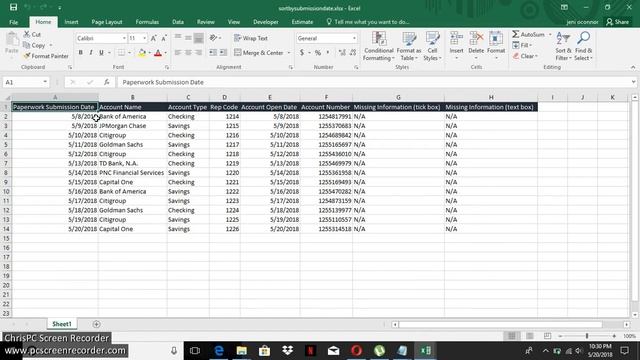This screenshot has width=640, height=360.
Task: Open Find & Select menu
Action: click(x=583, y=46)
